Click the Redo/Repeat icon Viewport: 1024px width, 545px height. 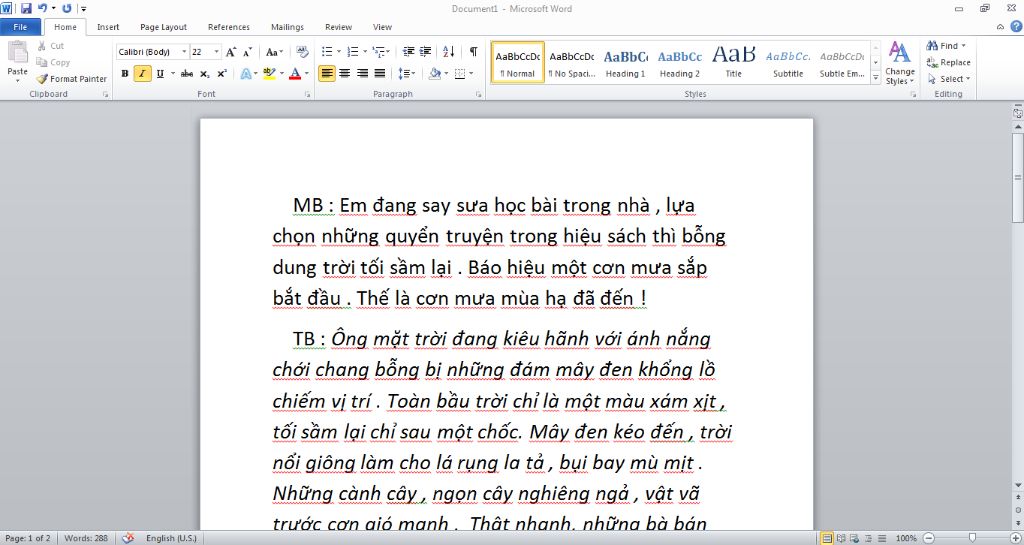coord(67,8)
